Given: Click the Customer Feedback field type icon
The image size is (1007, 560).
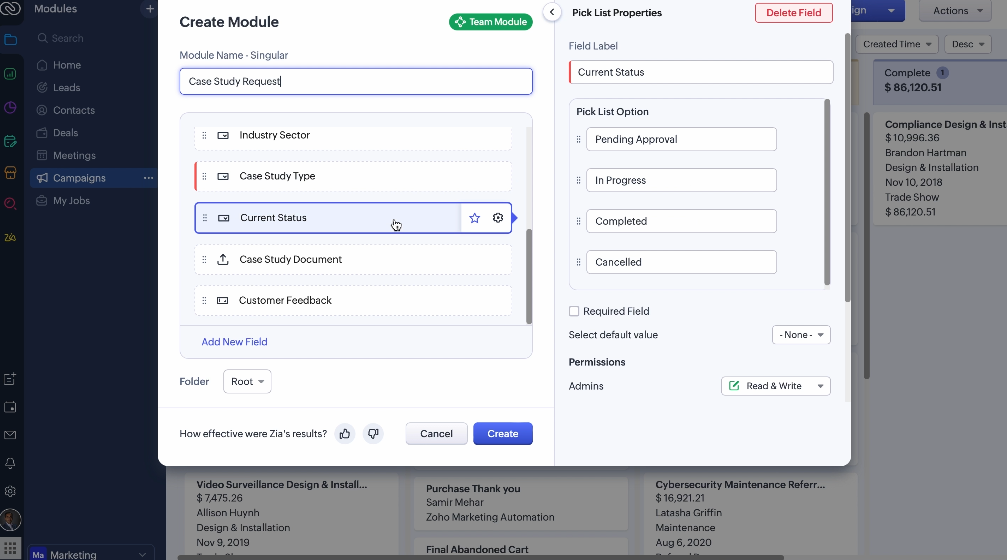Looking at the screenshot, I should pyautogui.click(x=222, y=301).
